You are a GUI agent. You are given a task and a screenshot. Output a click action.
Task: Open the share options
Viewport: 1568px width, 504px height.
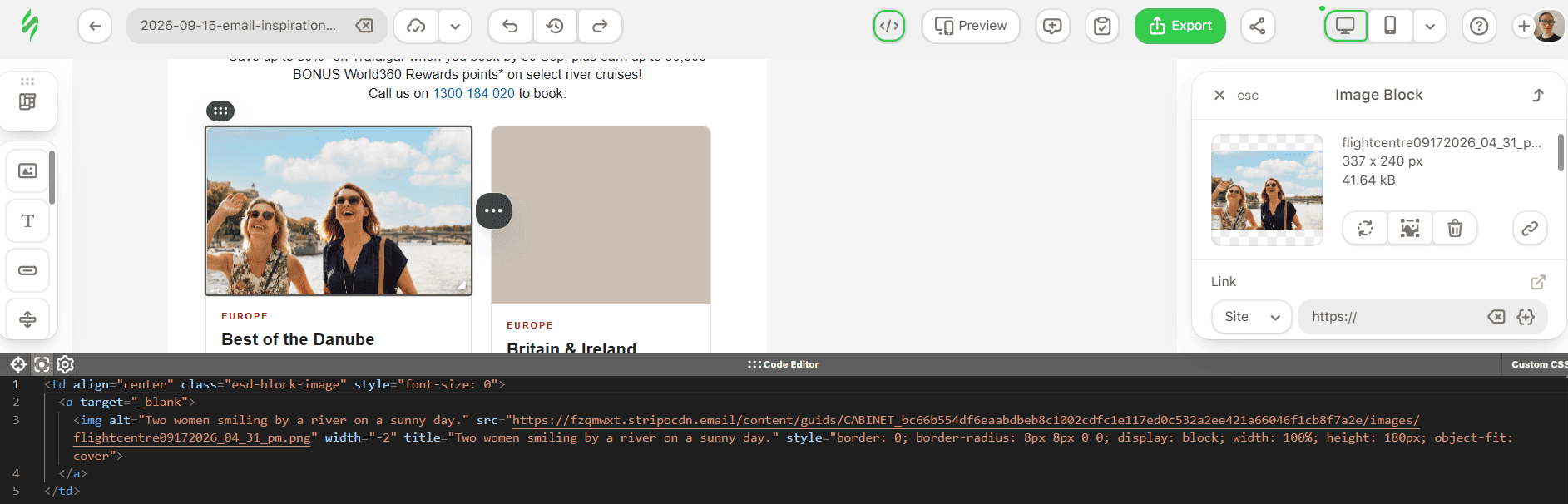1258,26
